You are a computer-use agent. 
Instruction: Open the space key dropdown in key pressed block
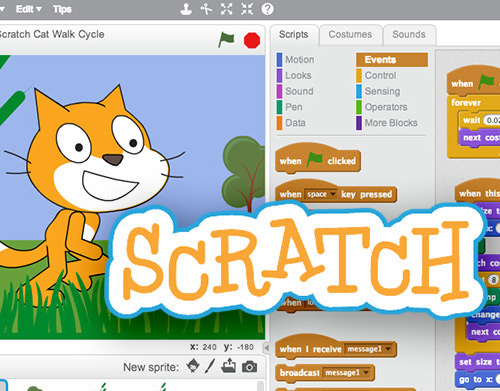tap(321, 194)
